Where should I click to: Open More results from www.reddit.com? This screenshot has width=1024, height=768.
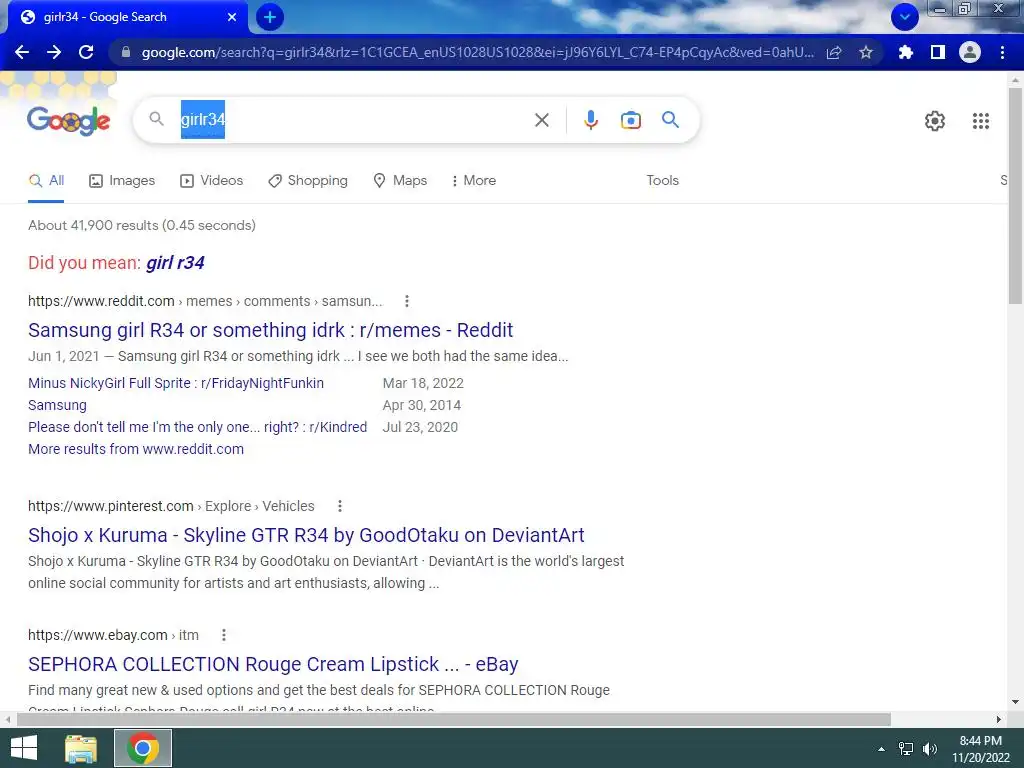[136, 449]
